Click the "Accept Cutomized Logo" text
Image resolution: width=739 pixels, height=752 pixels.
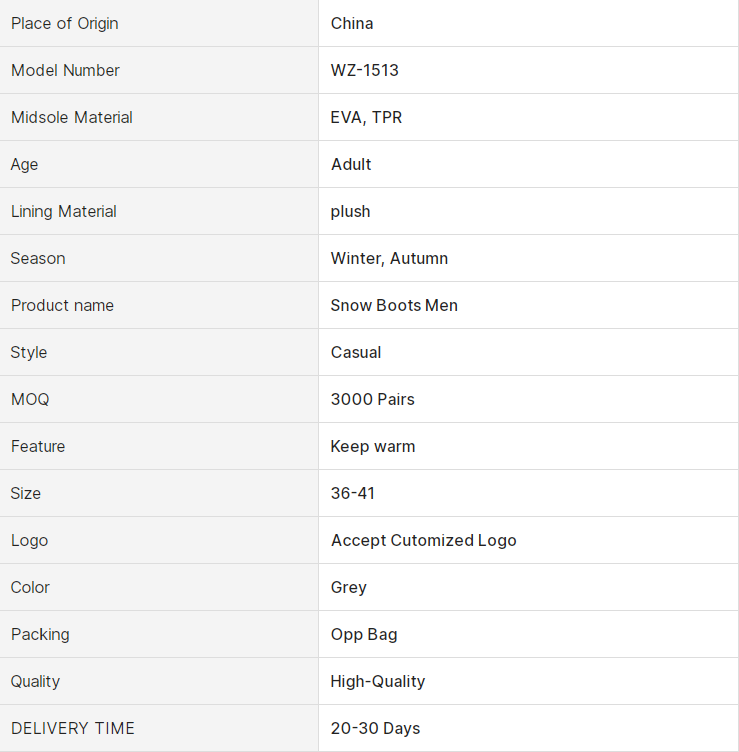424,540
